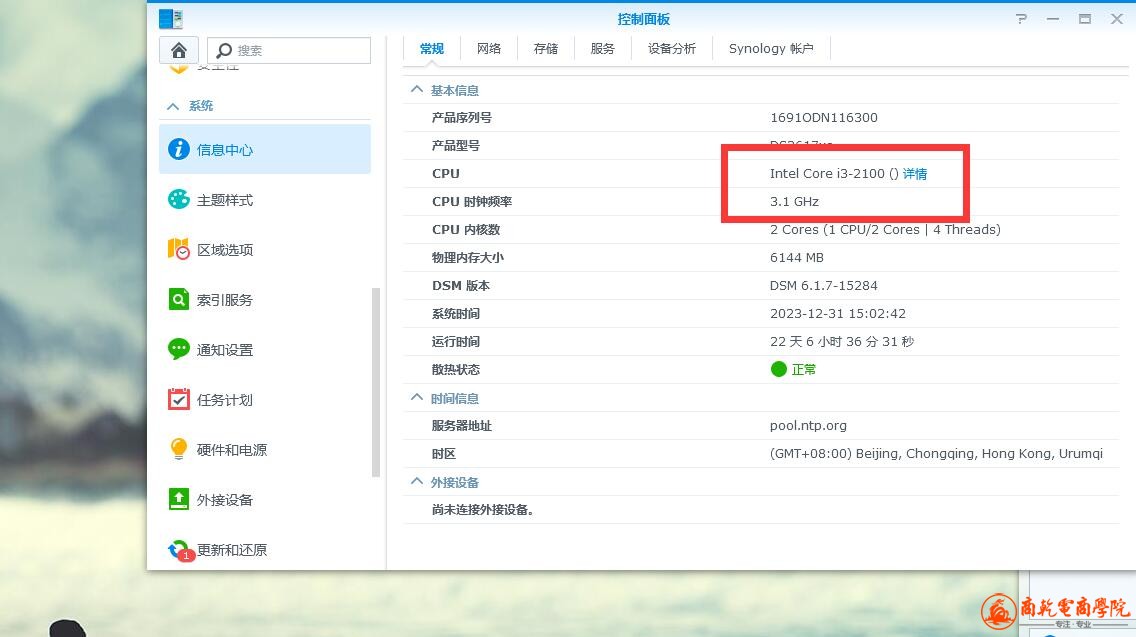Click the CPU Details (详情) link
The image size is (1136, 637).
coord(915,174)
